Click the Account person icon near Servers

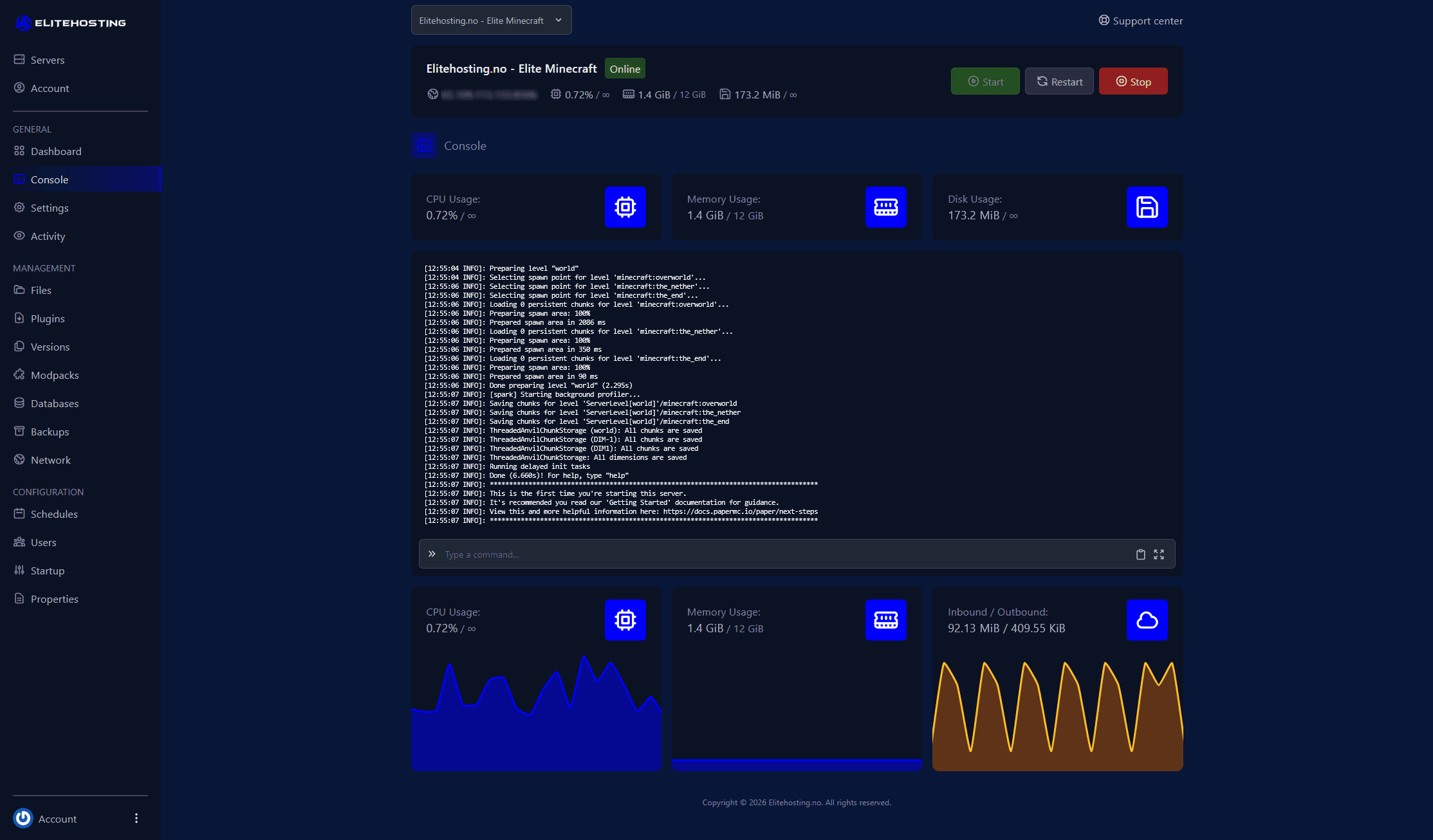click(19, 87)
